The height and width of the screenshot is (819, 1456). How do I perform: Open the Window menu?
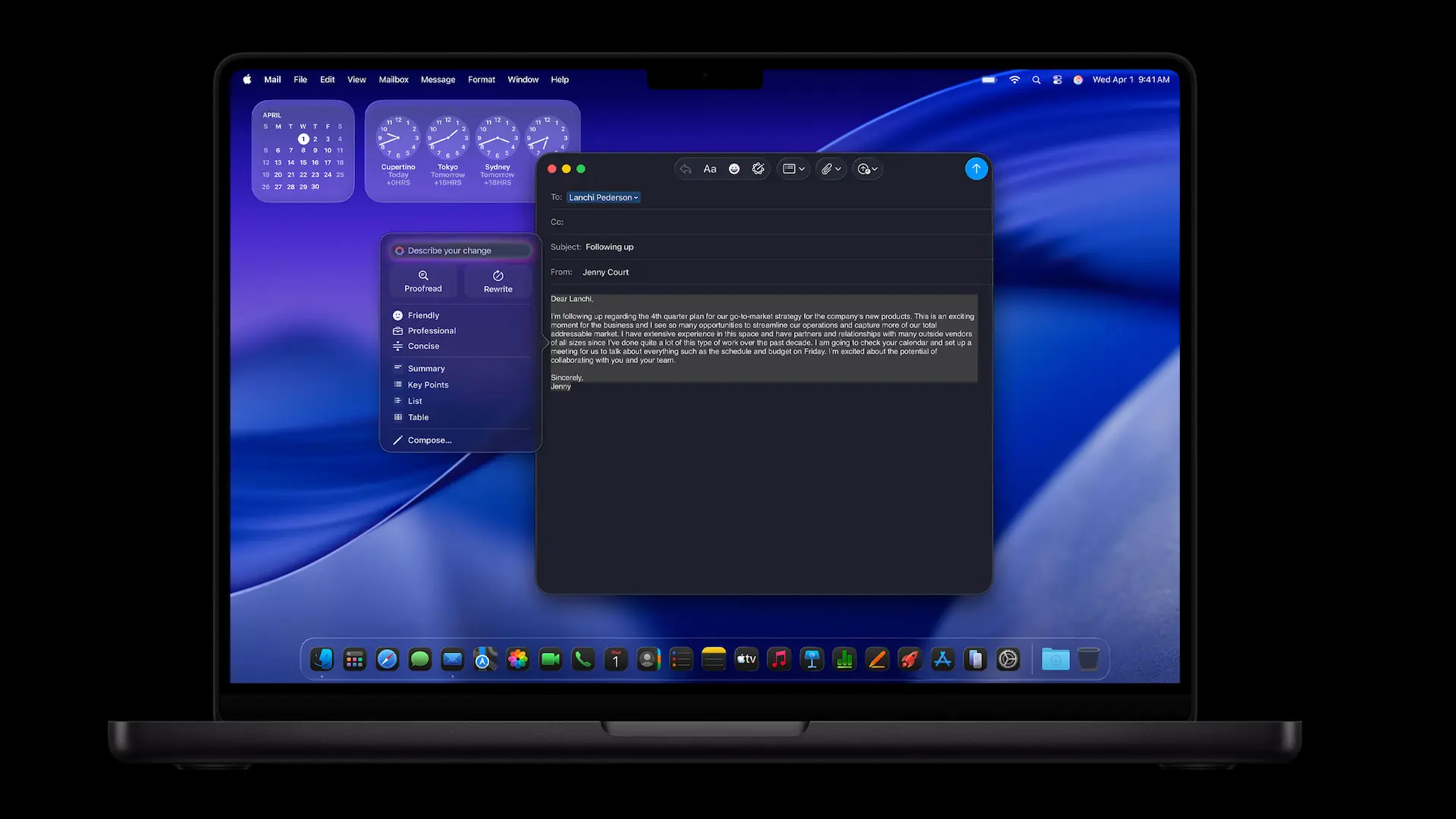click(523, 80)
